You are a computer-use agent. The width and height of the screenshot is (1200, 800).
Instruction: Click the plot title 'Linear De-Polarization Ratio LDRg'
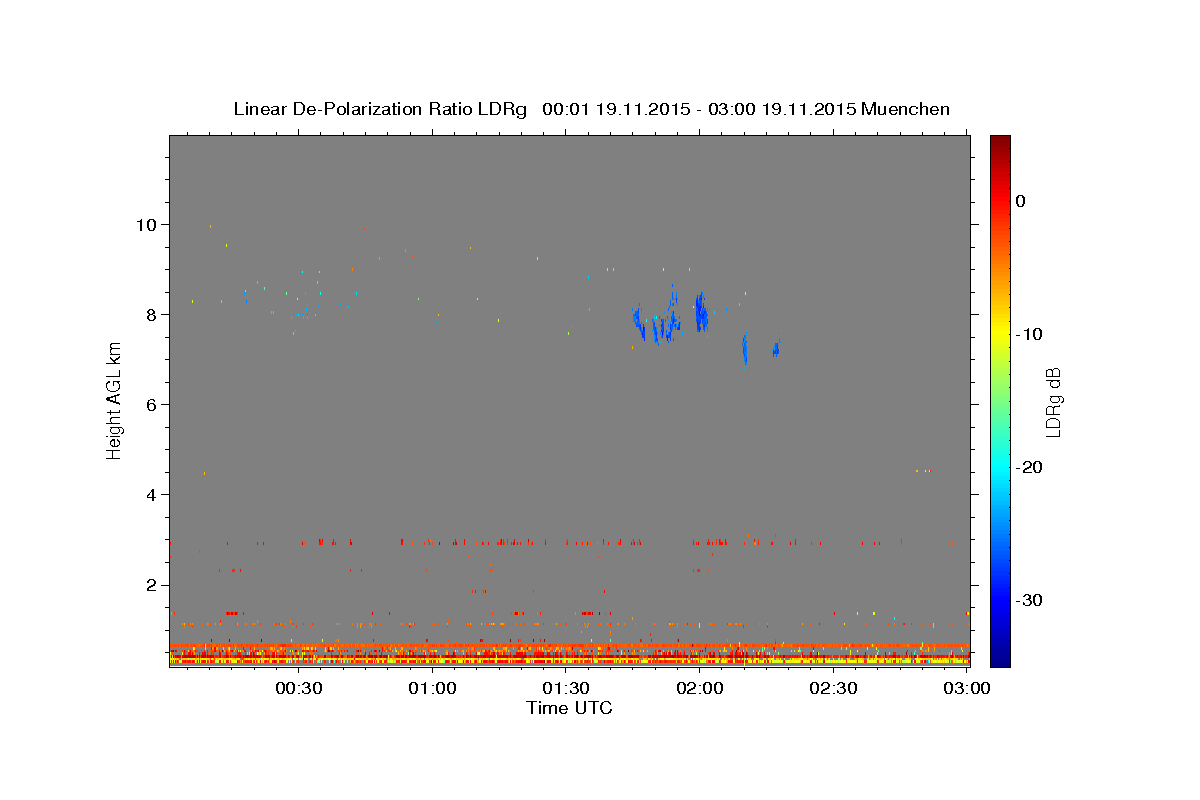(x=380, y=109)
